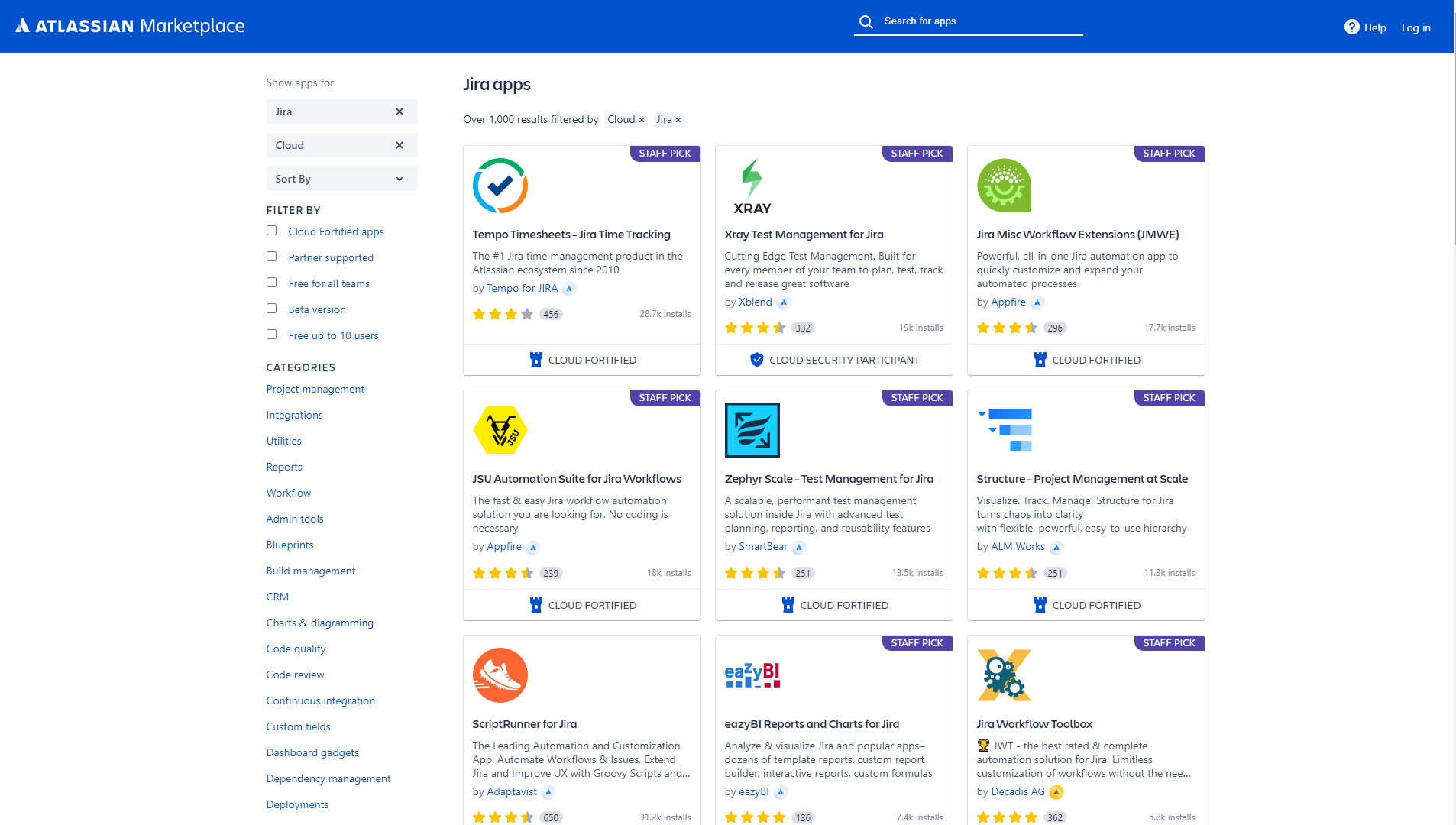
Task: Click star rating on Tempo Timesheets card
Action: [503, 314]
